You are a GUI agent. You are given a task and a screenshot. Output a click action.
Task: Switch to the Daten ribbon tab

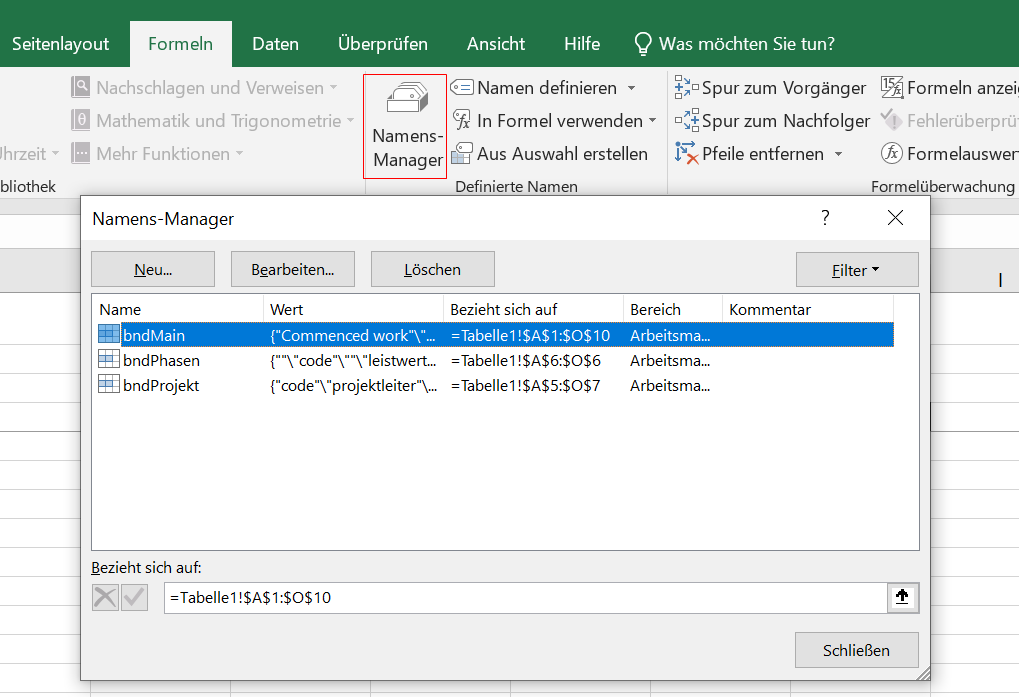tap(275, 44)
